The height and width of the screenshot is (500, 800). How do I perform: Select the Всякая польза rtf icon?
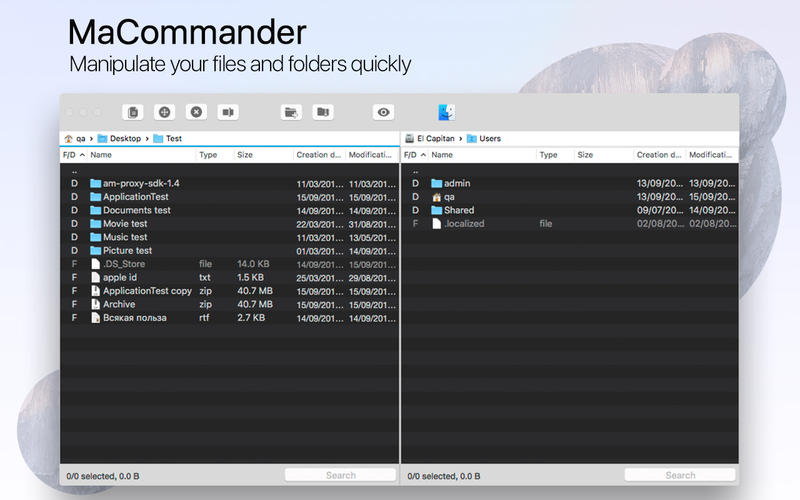pos(95,317)
